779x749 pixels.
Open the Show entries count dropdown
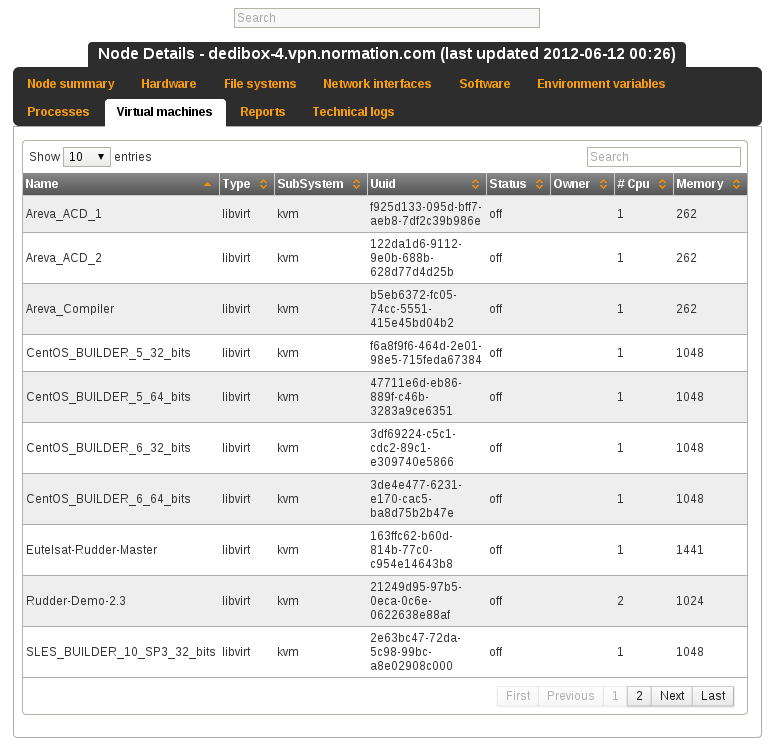(87, 157)
